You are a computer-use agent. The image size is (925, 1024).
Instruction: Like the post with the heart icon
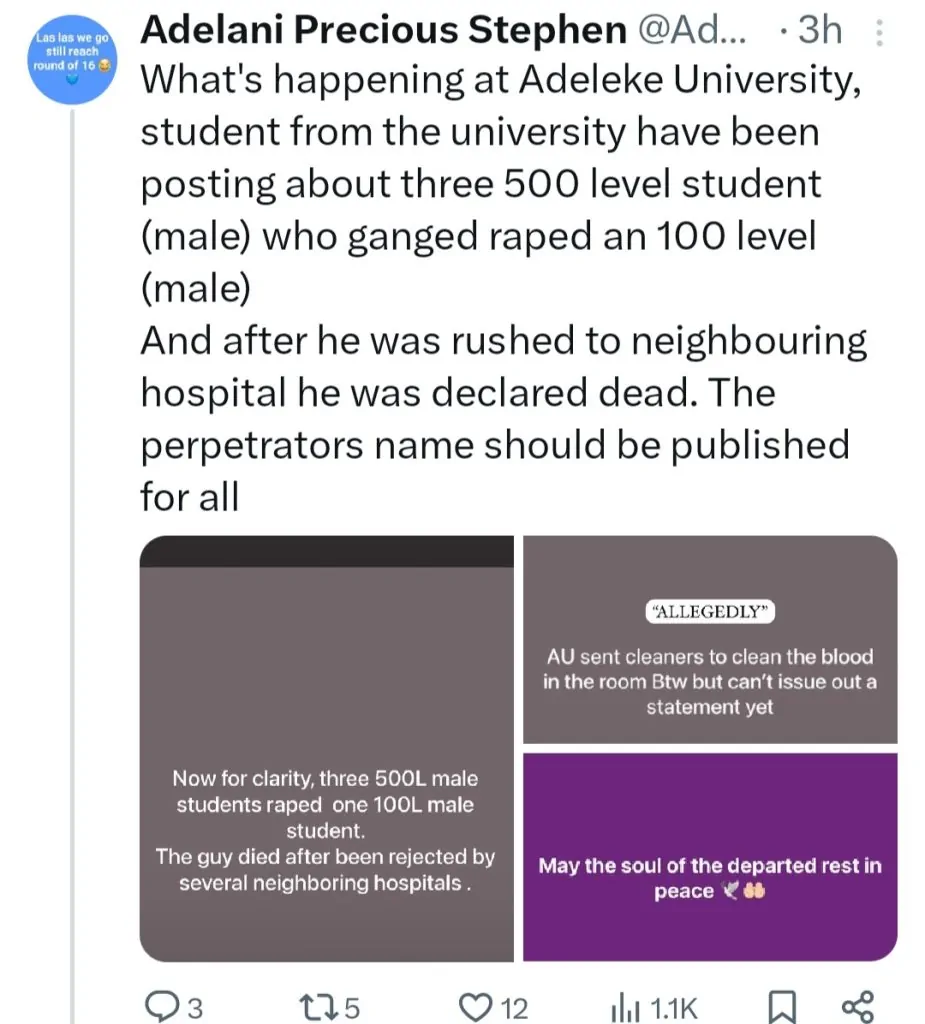(478, 1006)
